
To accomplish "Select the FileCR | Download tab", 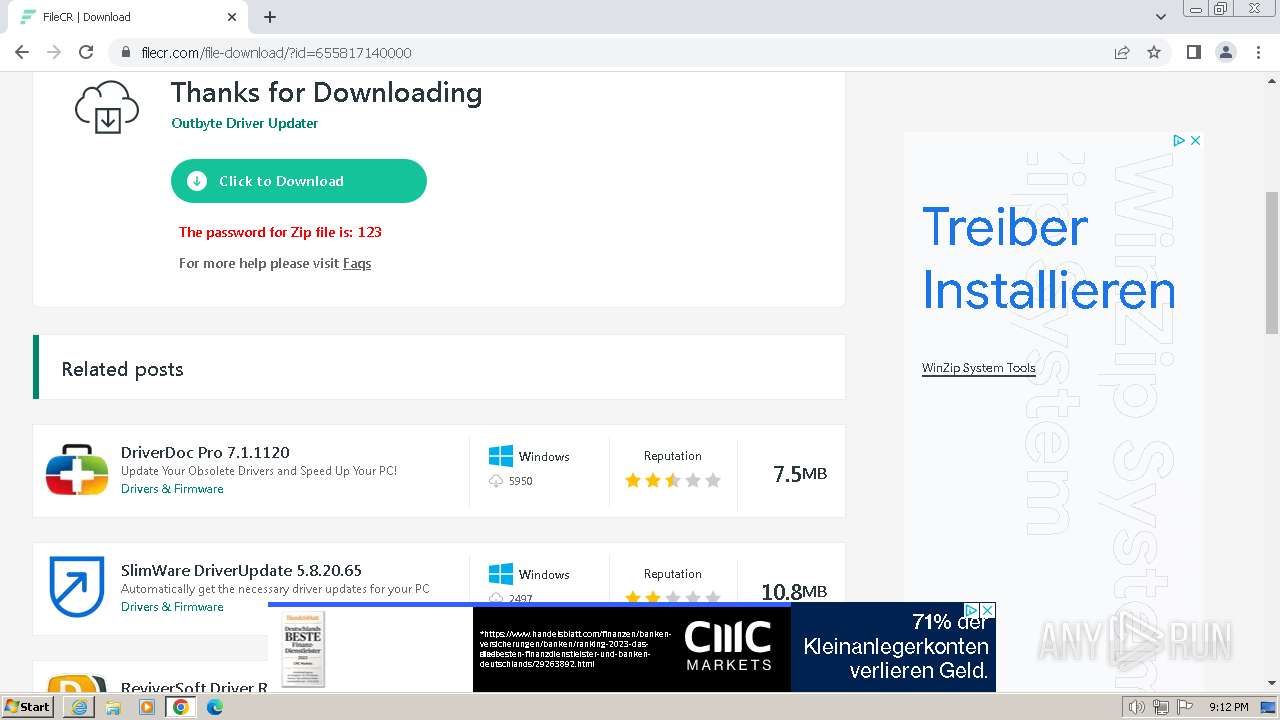I will click(x=128, y=17).
